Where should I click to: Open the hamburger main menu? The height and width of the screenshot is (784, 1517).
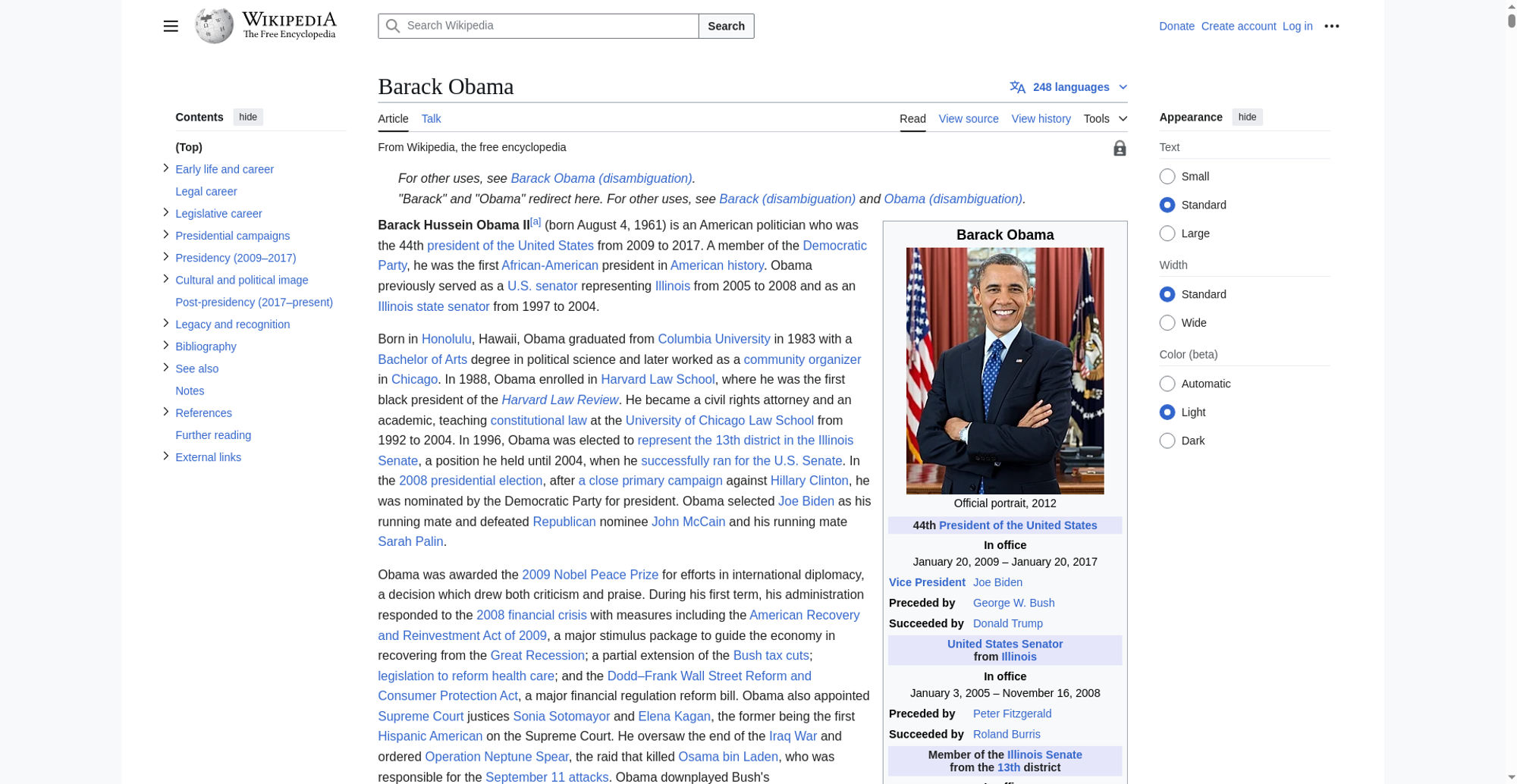pyautogui.click(x=171, y=26)
